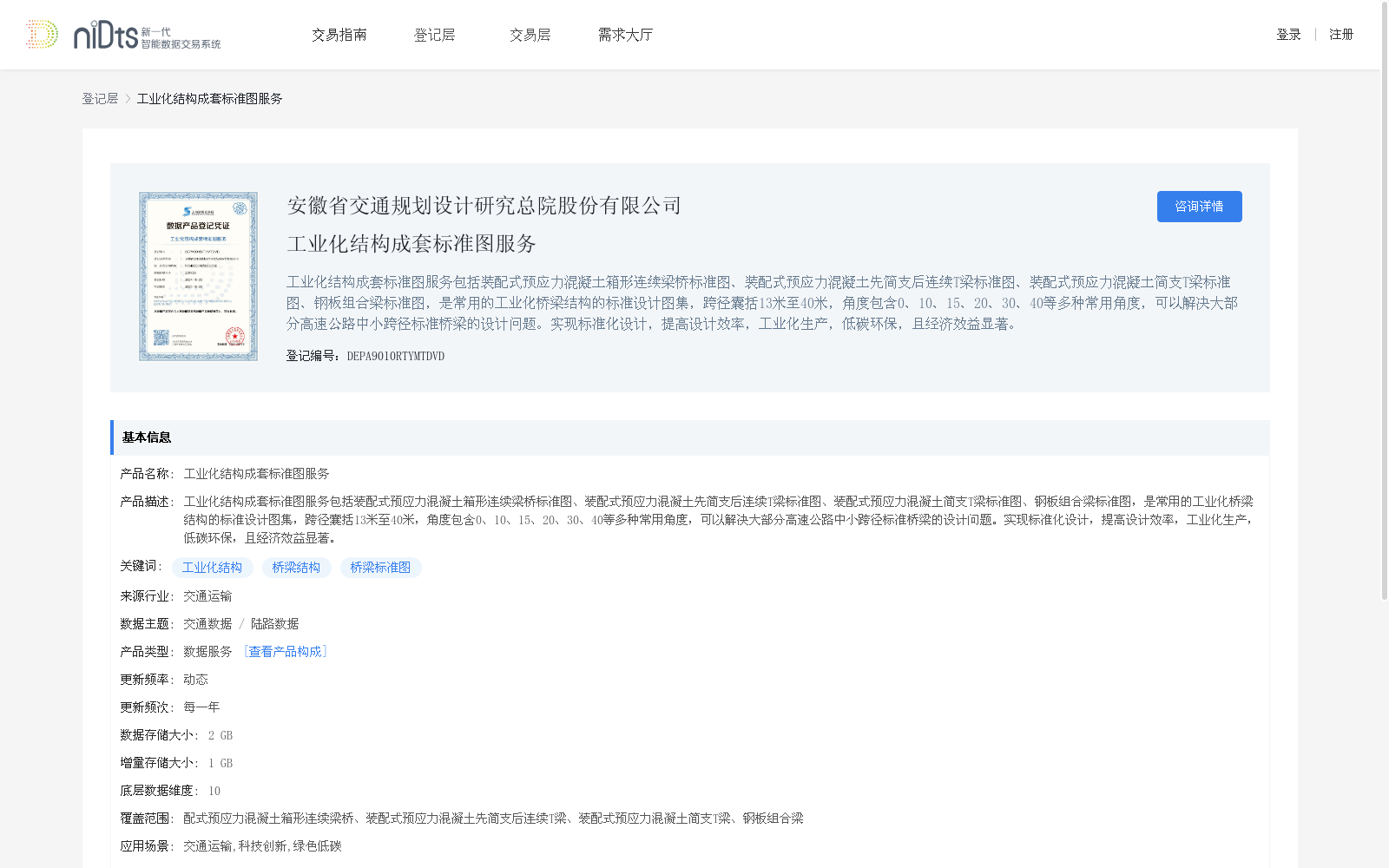
Task: Click the 底层数据维度 value 10
Action: tap(214, 791)
